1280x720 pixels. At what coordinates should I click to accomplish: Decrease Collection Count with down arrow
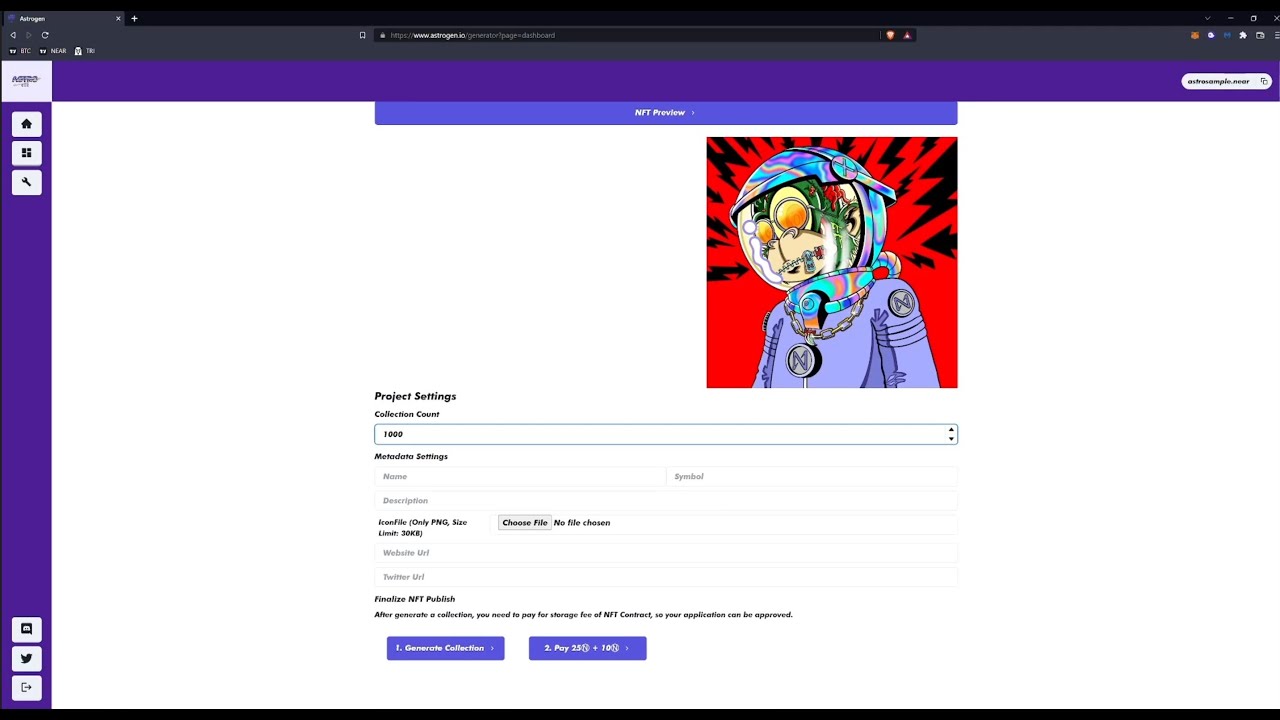point(951,439)
